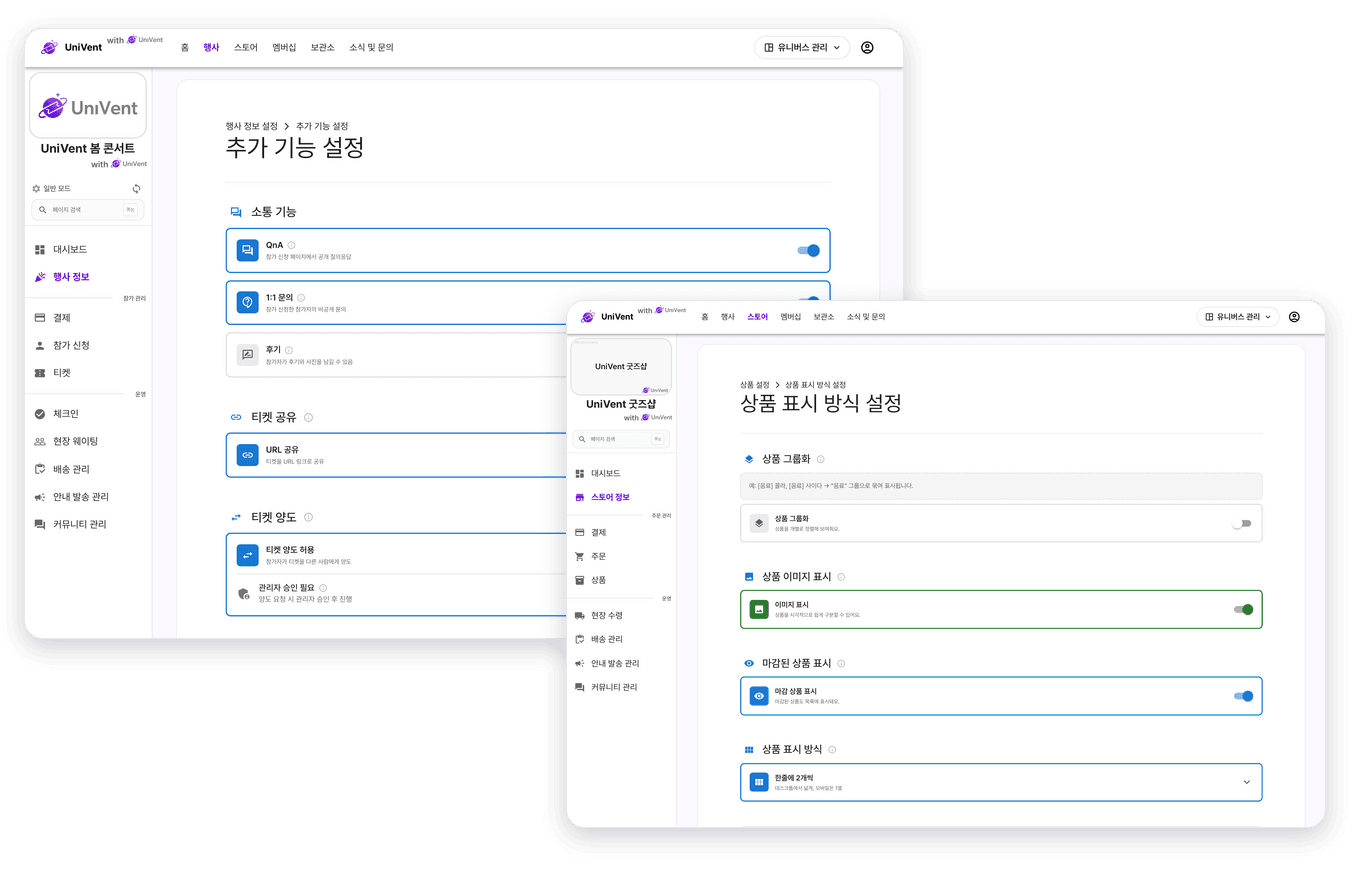Viewport: 1360px width, 880px height.
Task: Click the 상품 그룹화 layers icon in its card
Action: [x=759, y=523]
